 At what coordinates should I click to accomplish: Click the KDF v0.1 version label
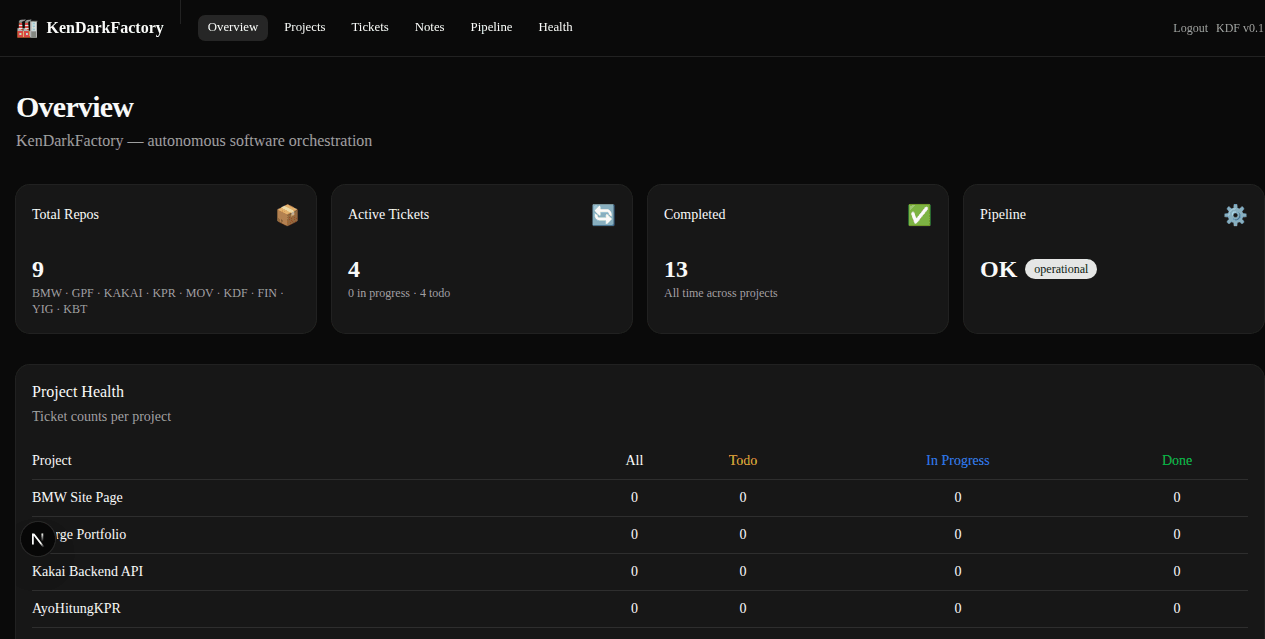click(1240, 28)
